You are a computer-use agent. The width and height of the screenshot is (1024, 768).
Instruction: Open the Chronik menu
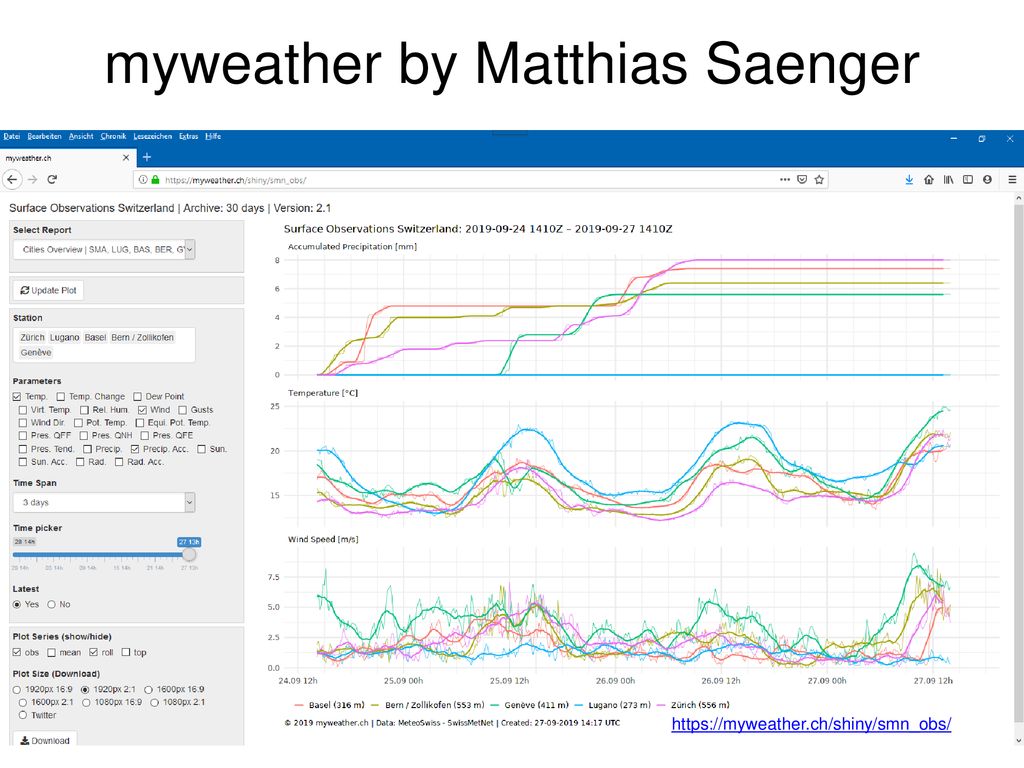click(113, 136)
